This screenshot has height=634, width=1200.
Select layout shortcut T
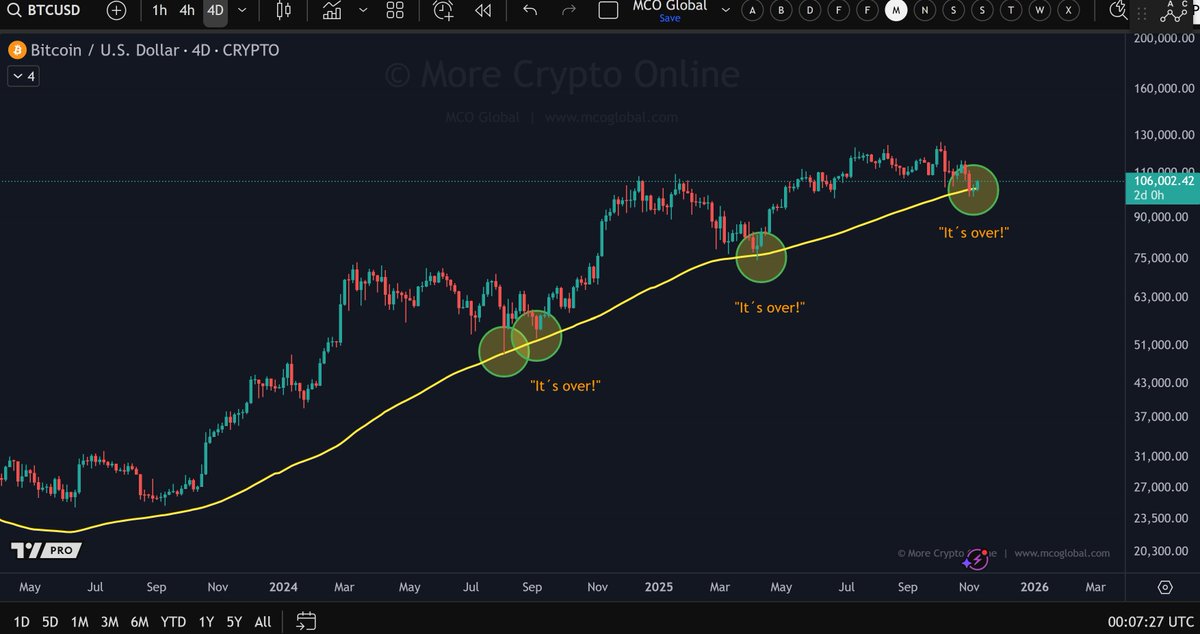pyautogui.click(x=1013, y=11)
